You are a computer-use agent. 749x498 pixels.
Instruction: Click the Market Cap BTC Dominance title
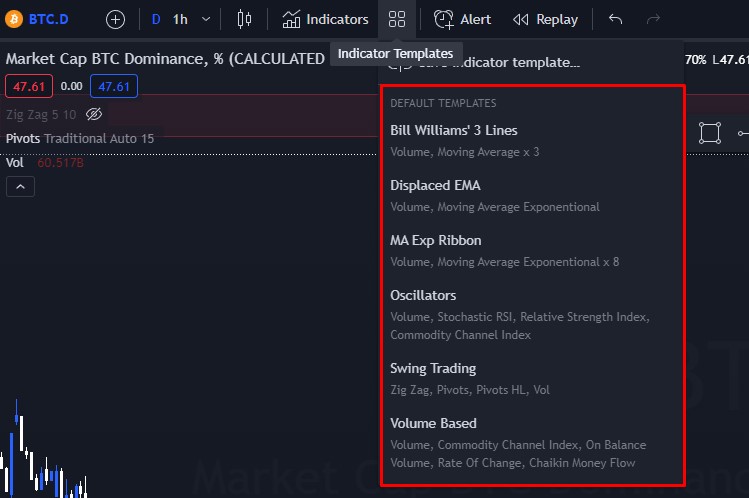click(x=165, y=59)
